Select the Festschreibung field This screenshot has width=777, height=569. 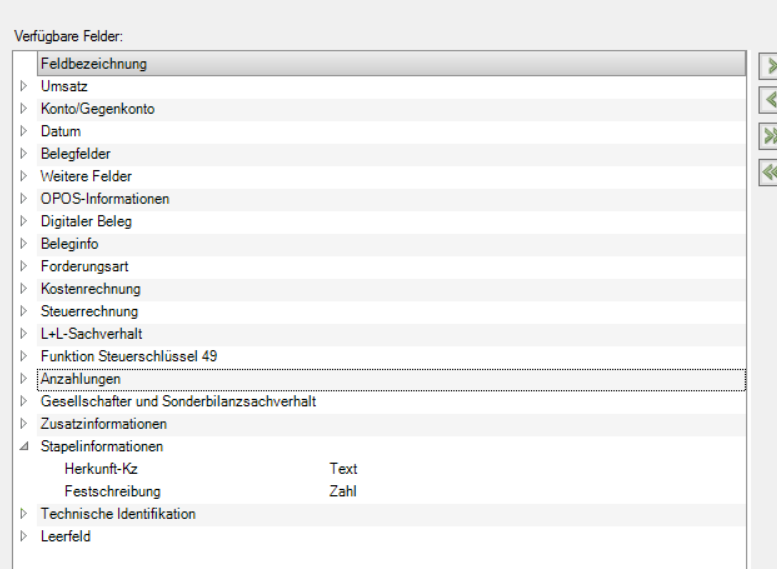(x=112, y=491)
